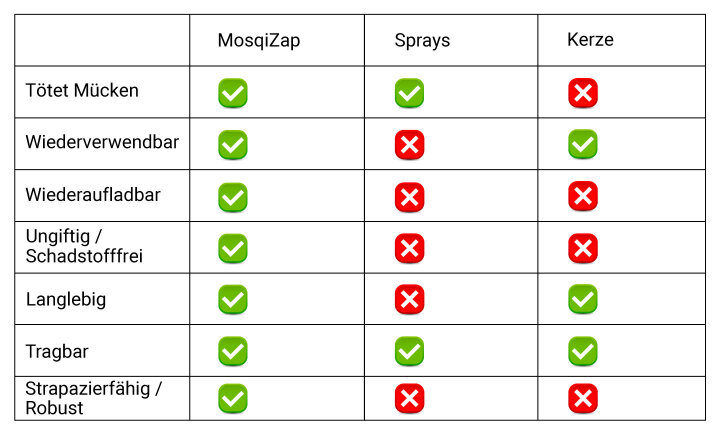The image size is (720, 435).
Task: Click the Langlebig row label
Action: pyautogui.click(x=66, y=299)
